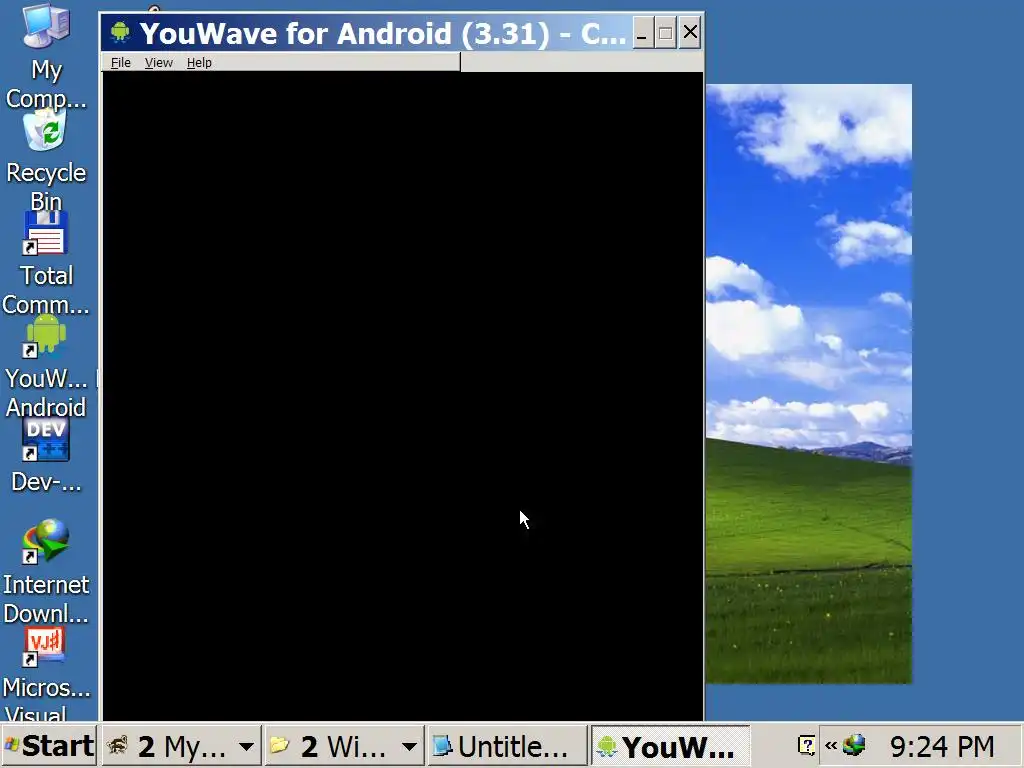Screen dimensions: 1024x768
Task: Minimize the YouWave for Android window
Action: coord(643,33)
